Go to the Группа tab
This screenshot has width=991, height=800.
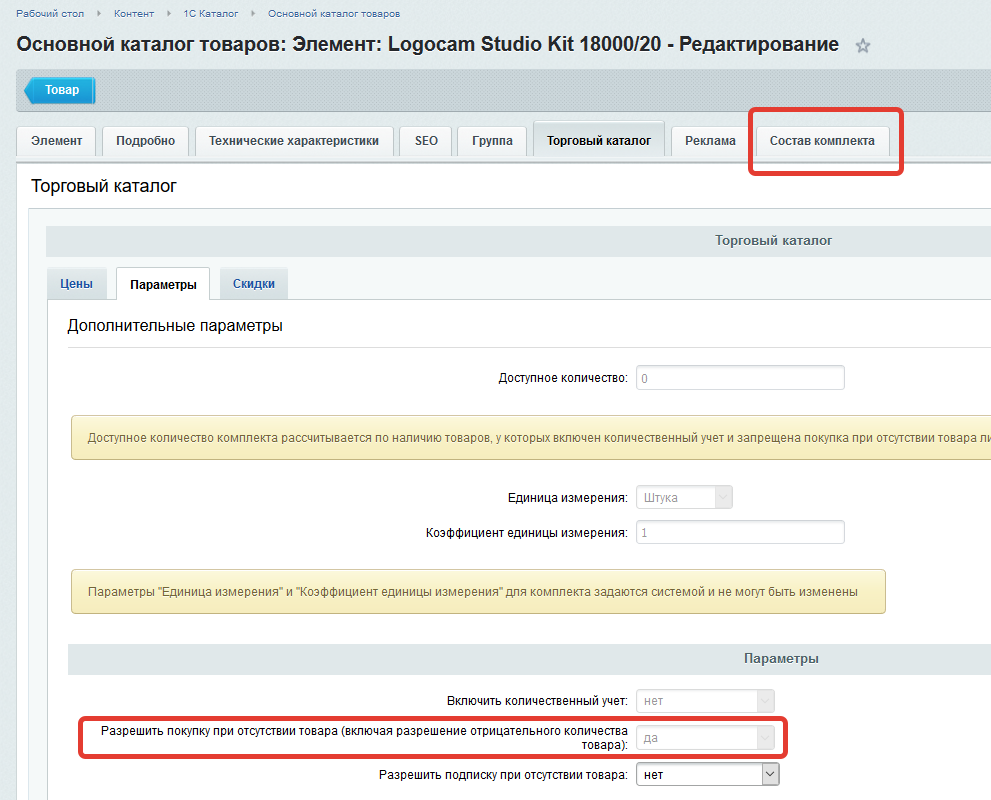[x=492, y=141]
